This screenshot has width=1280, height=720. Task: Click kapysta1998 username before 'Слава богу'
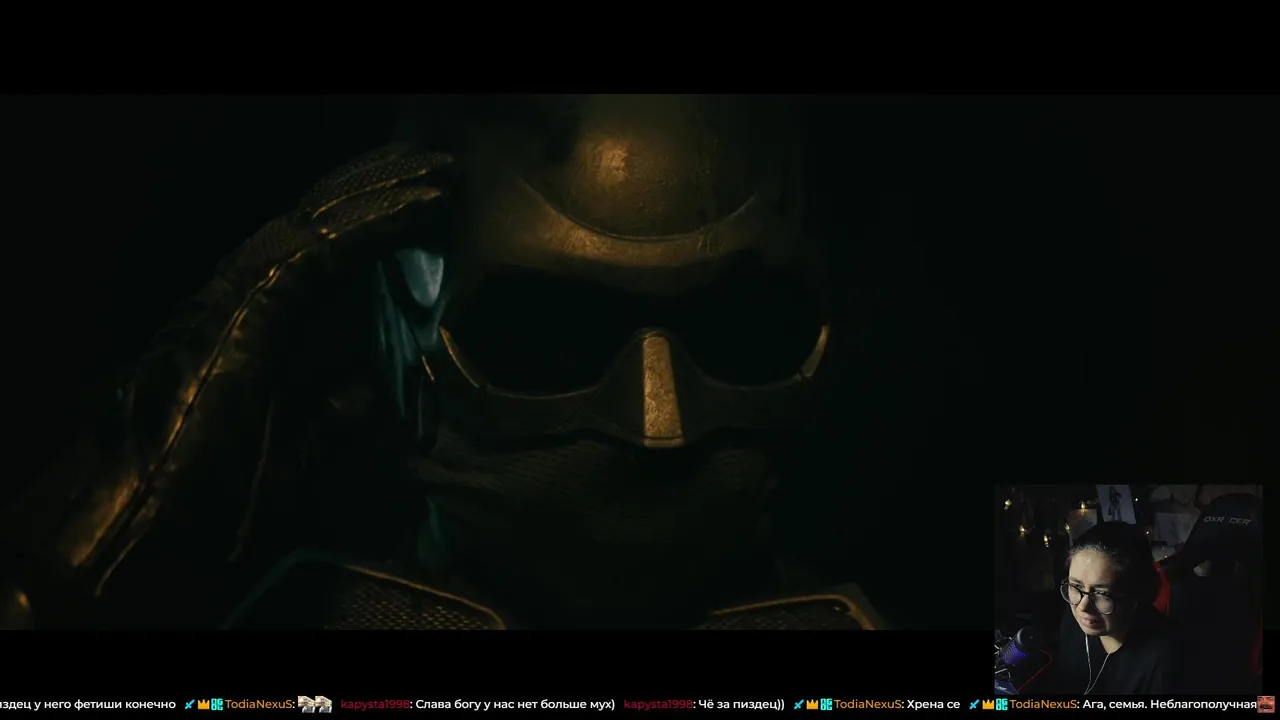[x=374, y=704]
